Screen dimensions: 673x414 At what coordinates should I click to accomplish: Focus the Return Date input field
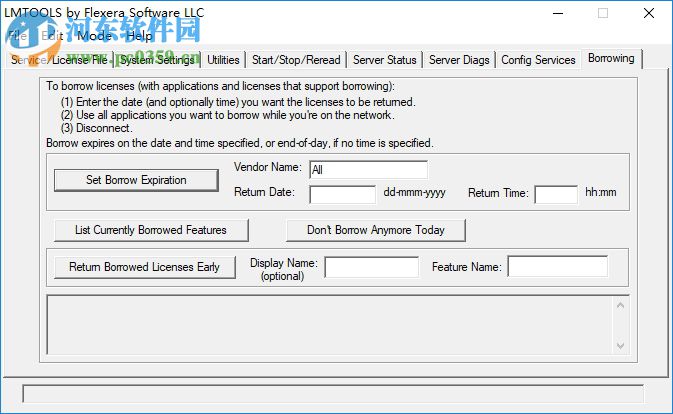click(343, 194)
